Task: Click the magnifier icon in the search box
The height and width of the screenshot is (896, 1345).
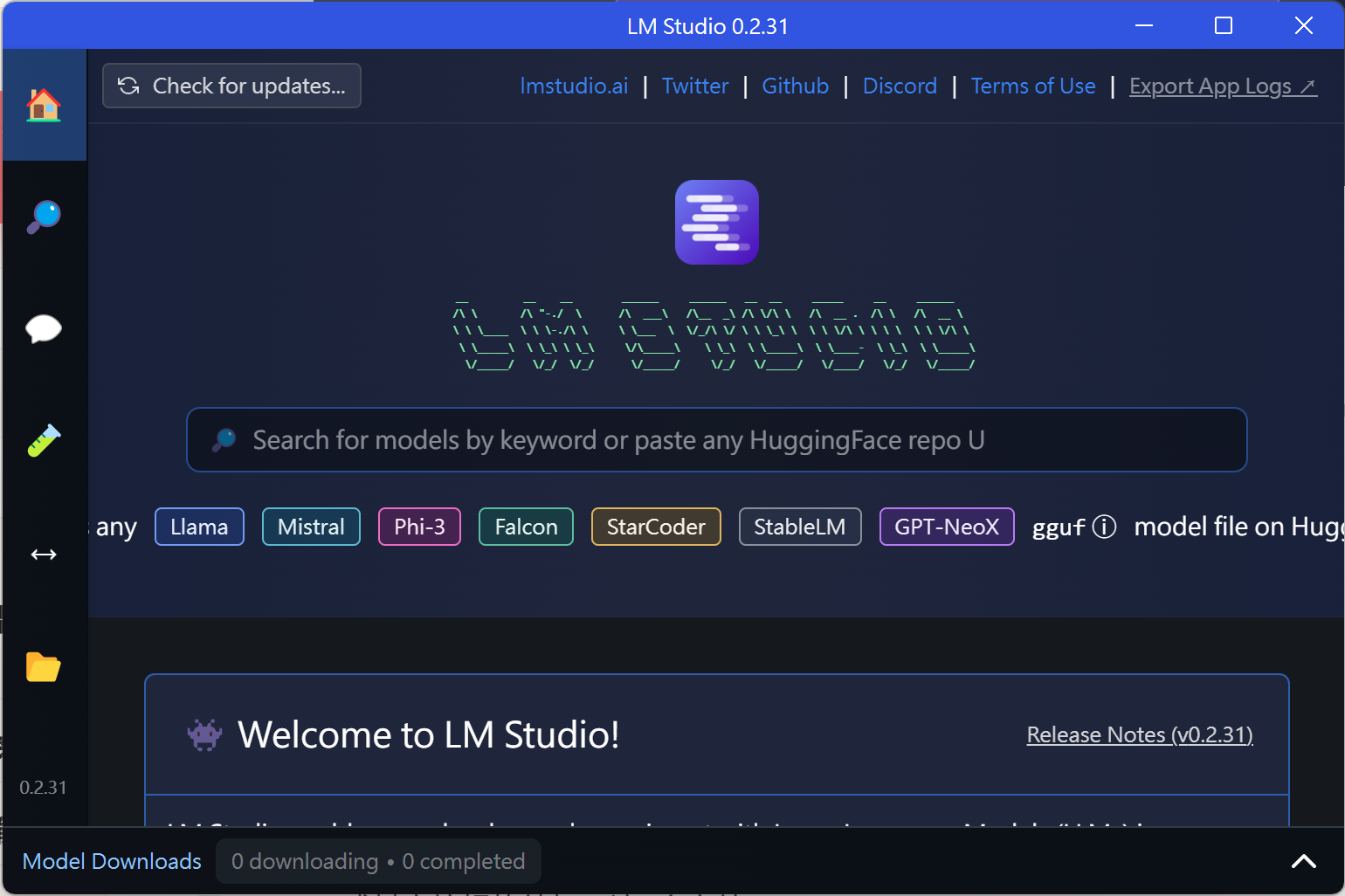Action: pos(224,439)
